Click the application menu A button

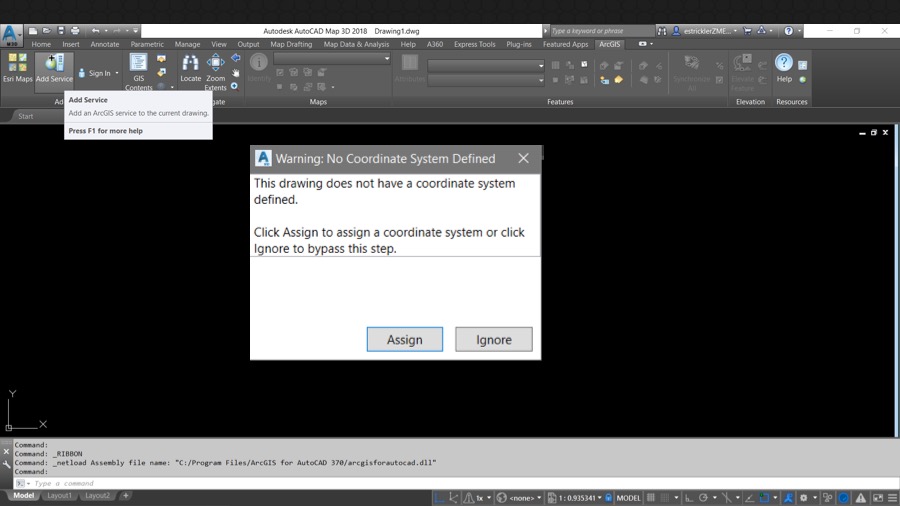pyautogui.click(x=11, y=34)
